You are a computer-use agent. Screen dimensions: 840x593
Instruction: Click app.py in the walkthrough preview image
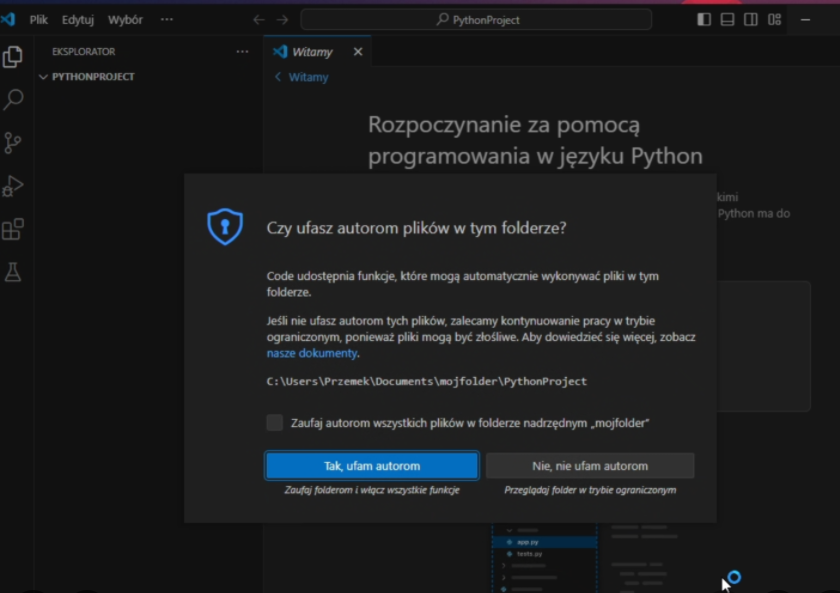[x=528, y=542]
